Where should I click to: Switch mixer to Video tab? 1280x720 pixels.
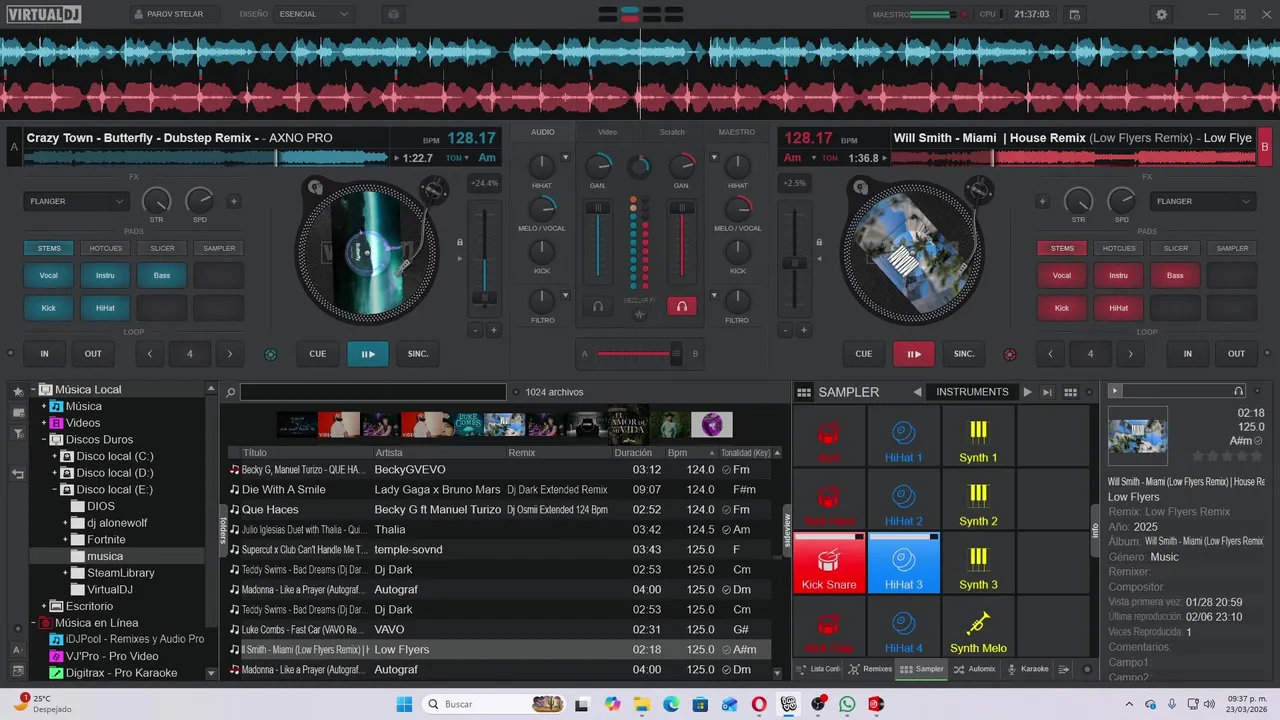[x=607, y=132]
